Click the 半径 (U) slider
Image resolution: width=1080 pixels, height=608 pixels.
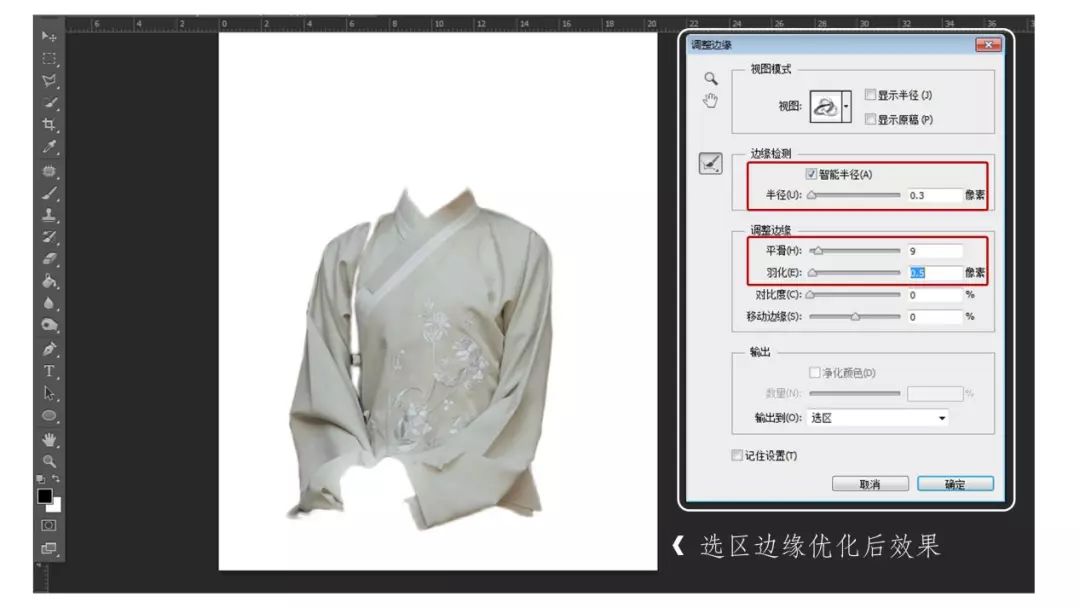tap(855, 196)
